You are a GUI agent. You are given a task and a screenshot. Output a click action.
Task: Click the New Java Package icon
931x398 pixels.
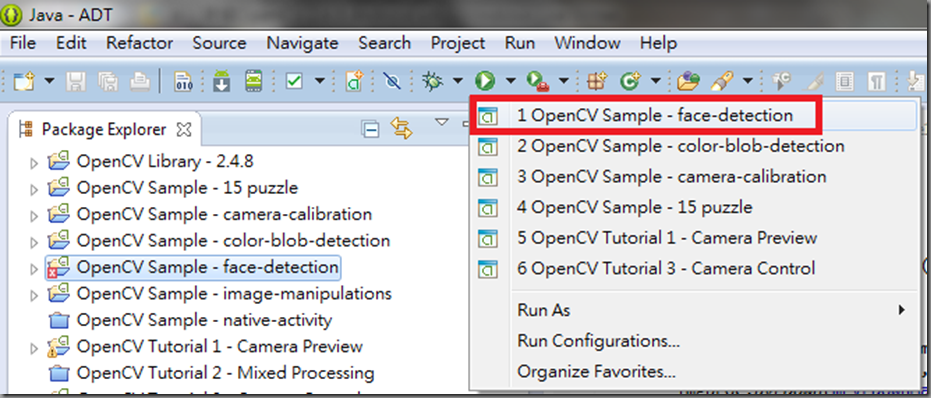point(597,81)
